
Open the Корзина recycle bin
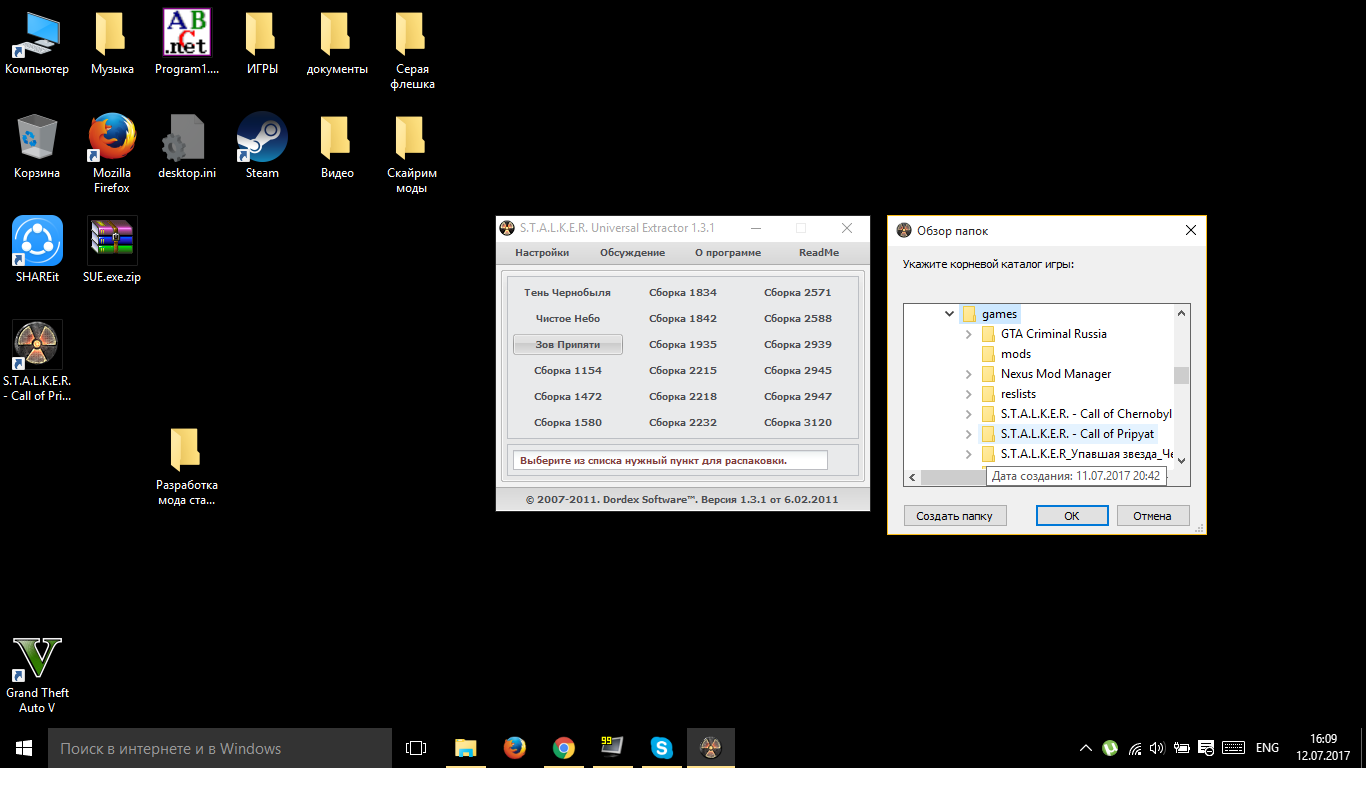37,148
